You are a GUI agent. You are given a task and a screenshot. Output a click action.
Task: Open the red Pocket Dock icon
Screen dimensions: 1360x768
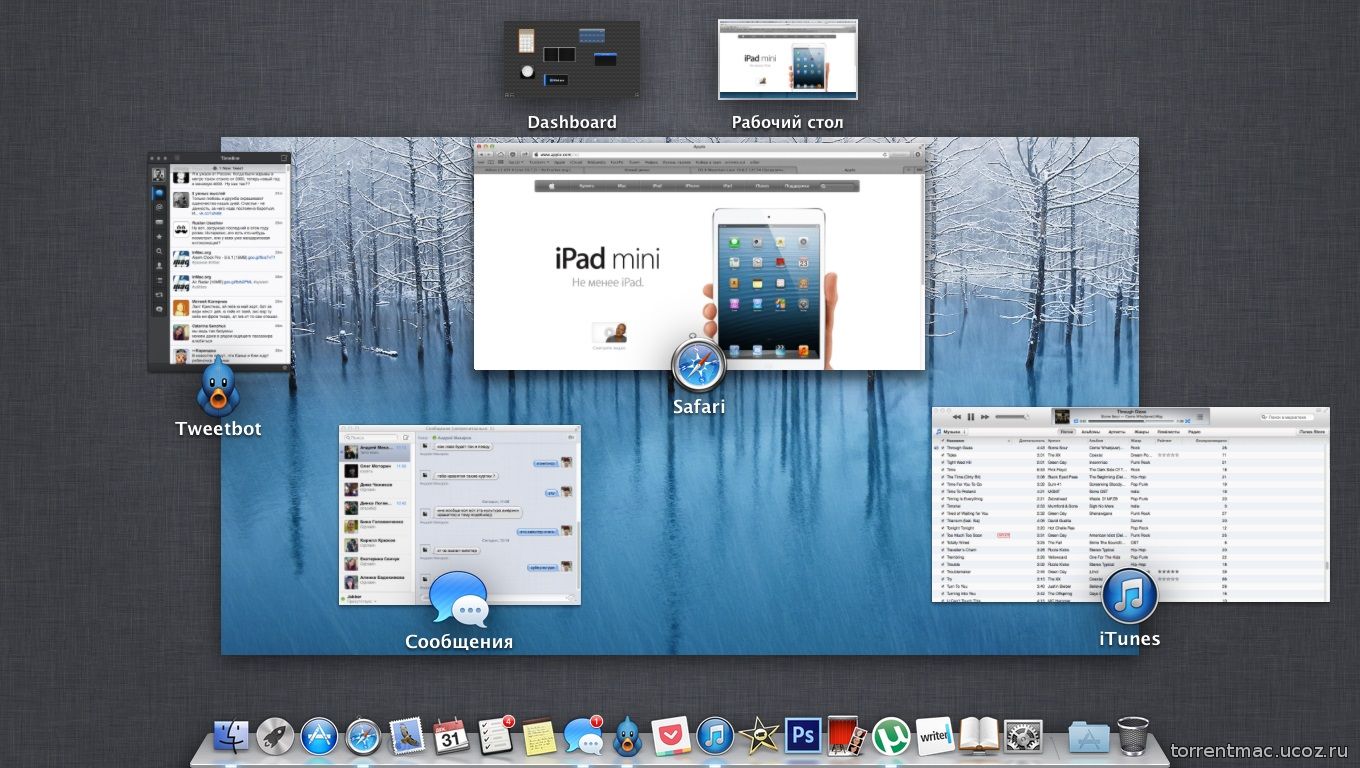point(671,737)
